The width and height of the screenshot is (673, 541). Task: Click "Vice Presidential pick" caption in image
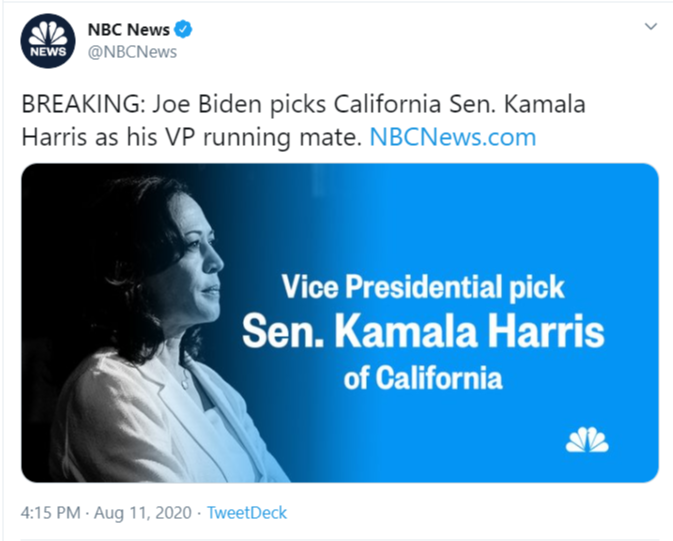422,288
